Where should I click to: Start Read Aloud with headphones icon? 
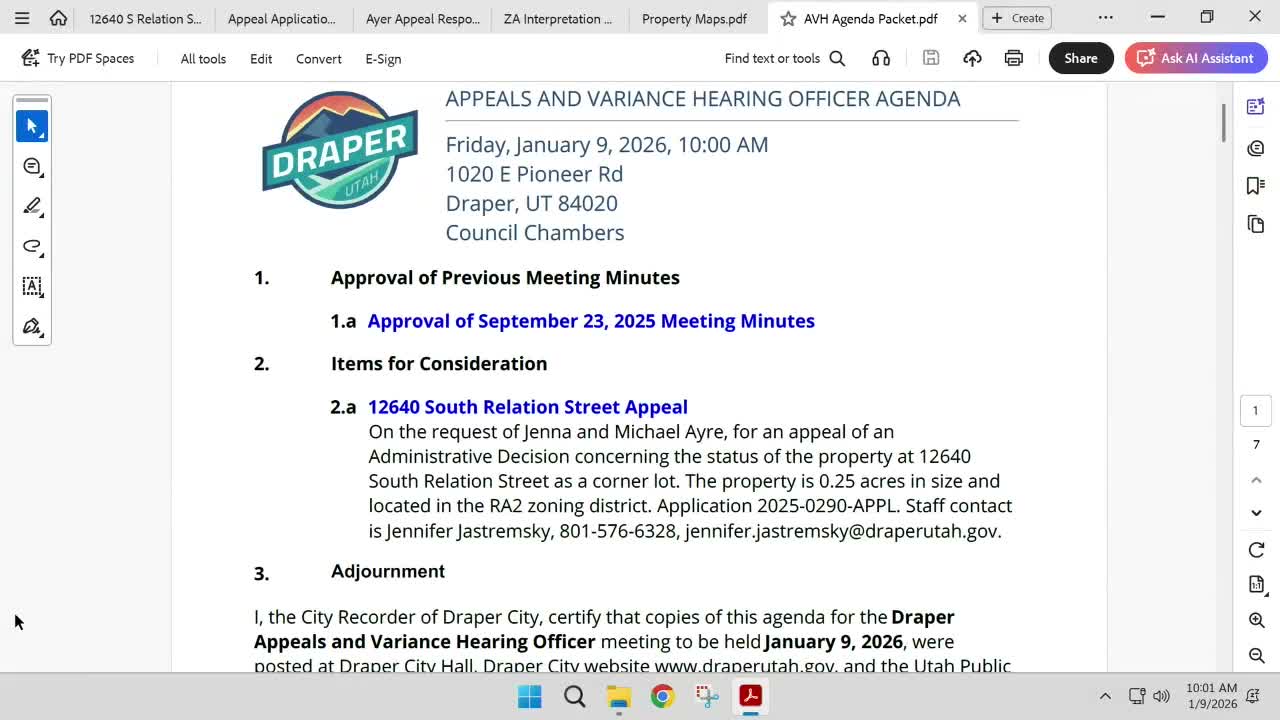pyautogui.click(x=881, y=58)
